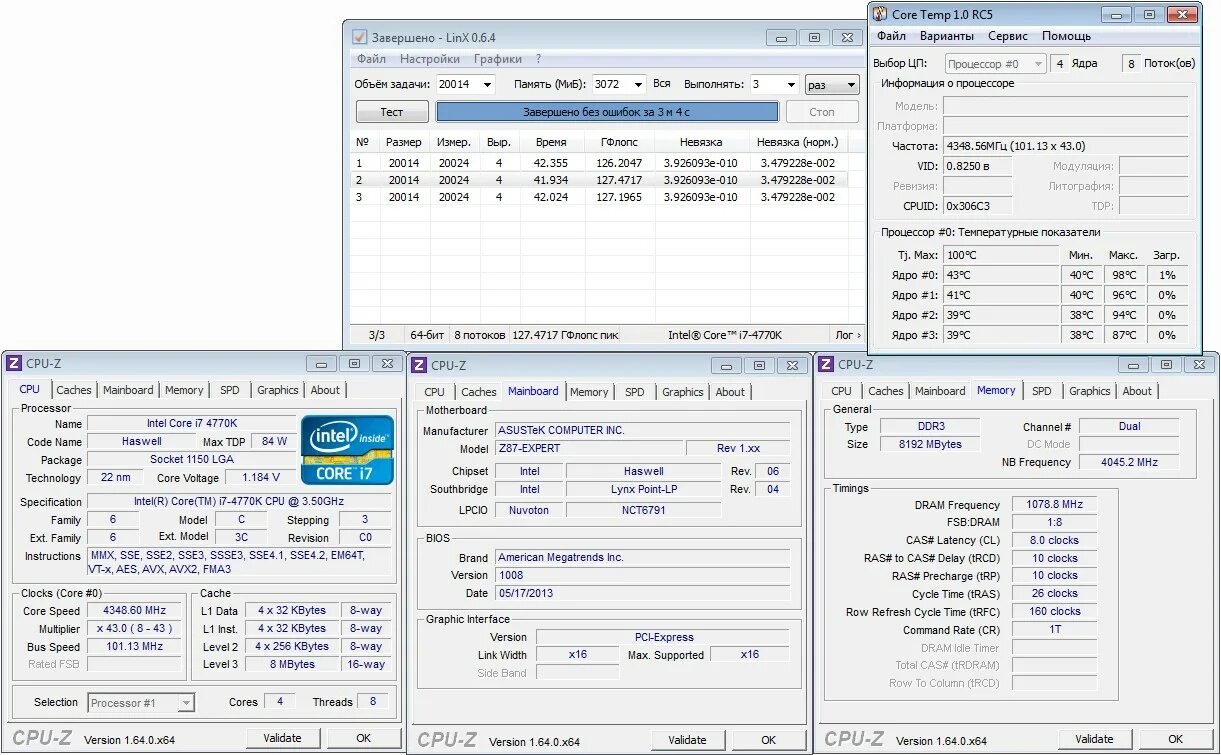This screenshot has width=1221, height=755.
Task: Switch to Memory tab in middle CPU-Z window
Action: click(x=589, y=392)
